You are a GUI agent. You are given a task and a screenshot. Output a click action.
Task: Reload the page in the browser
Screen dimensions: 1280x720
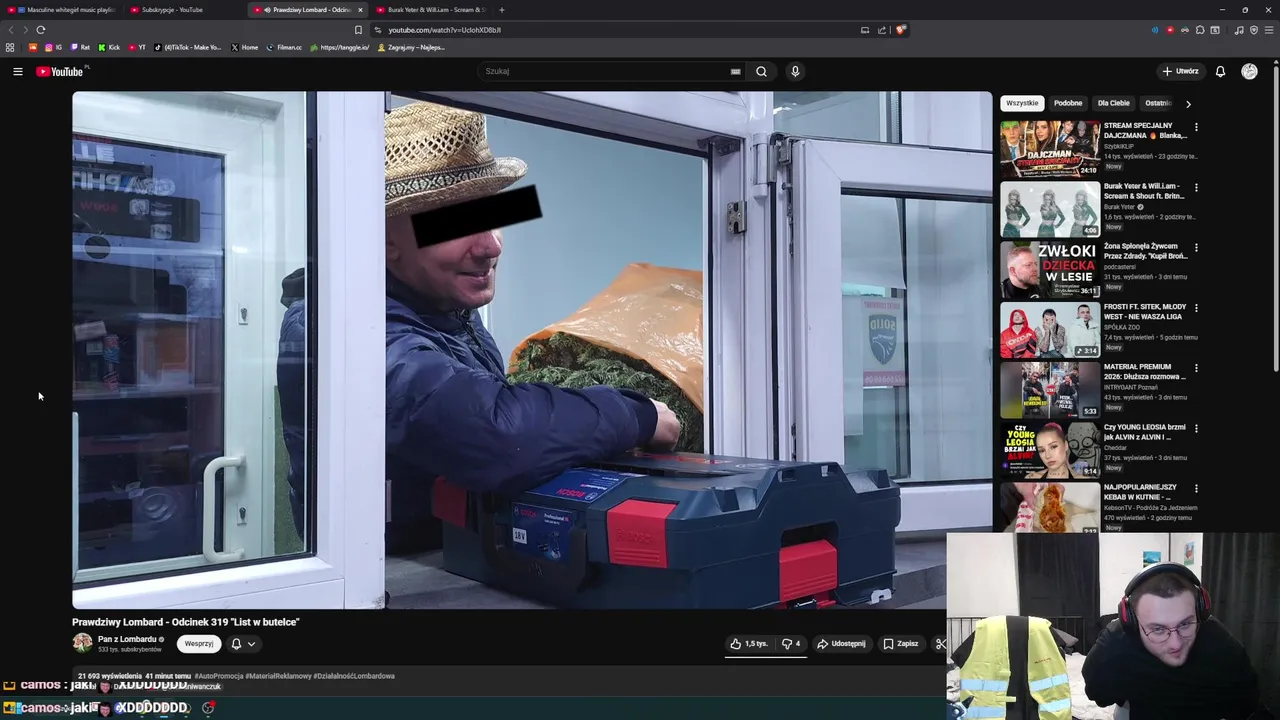pyautogui.click(x=41, y=30)
